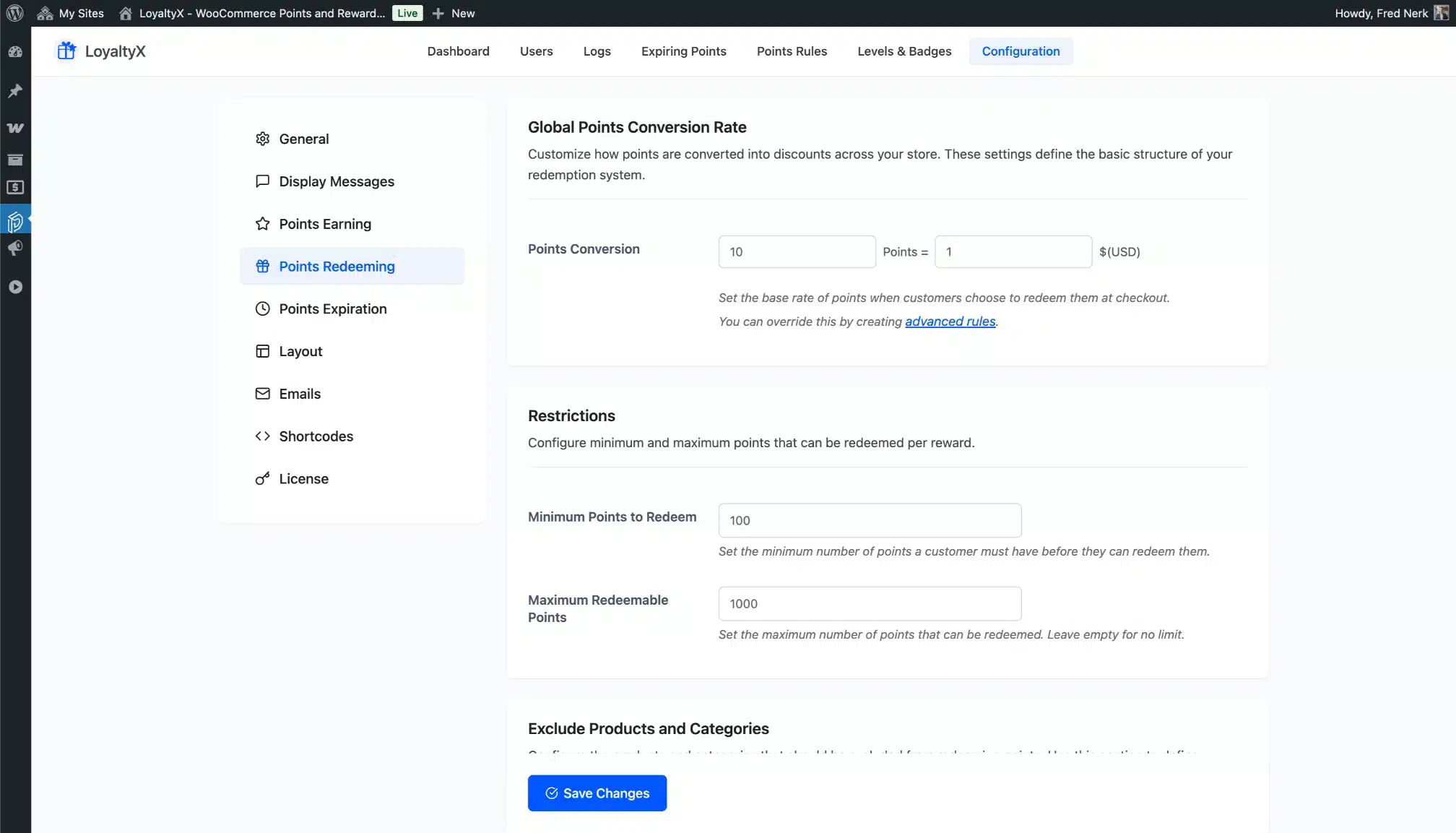Click the LoyaltyX gift logo
Image resolution: width=1456 pixels, height=833 pixels.
coord(66,51)
